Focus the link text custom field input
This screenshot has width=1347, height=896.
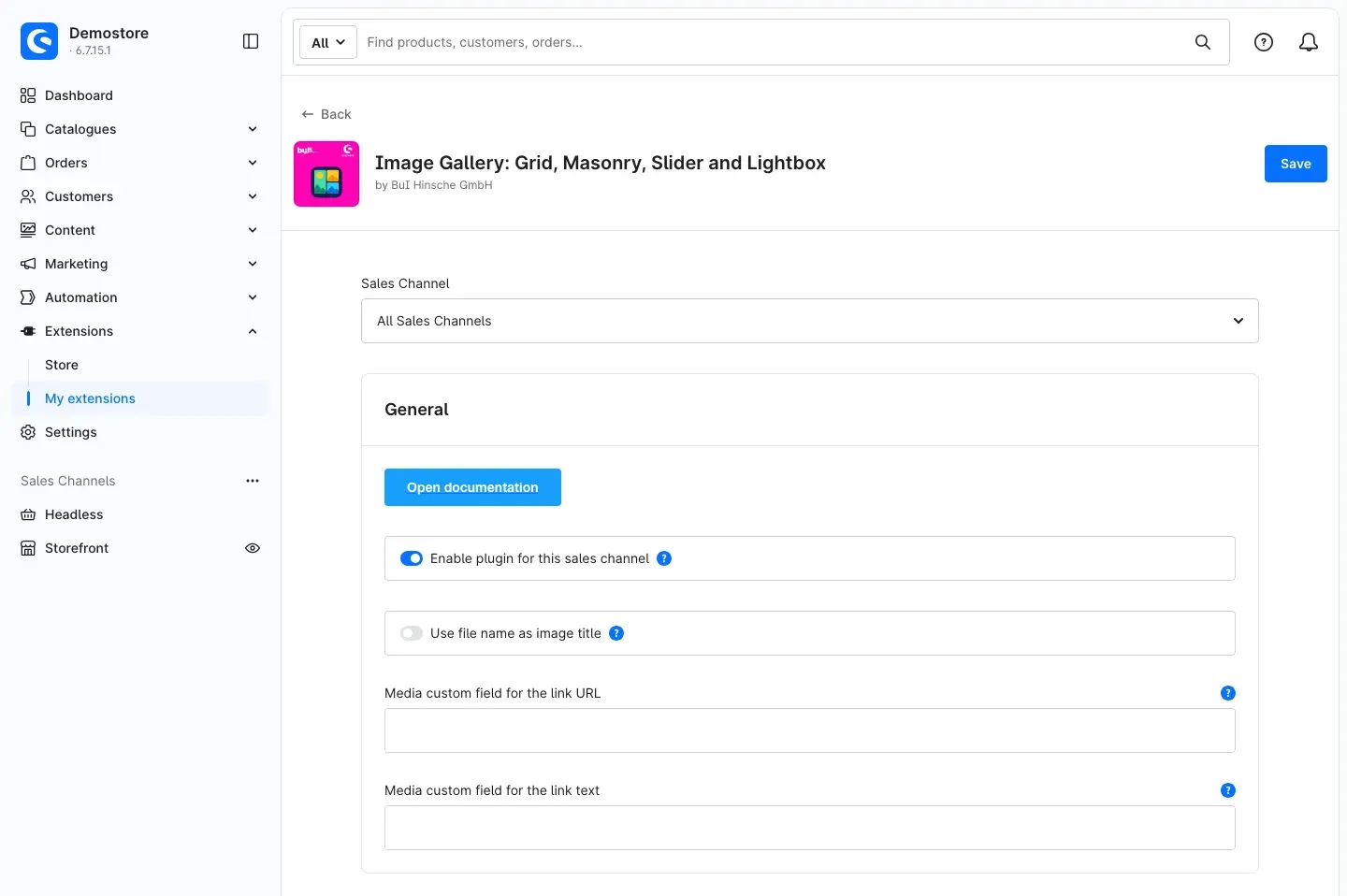point(810,828)
